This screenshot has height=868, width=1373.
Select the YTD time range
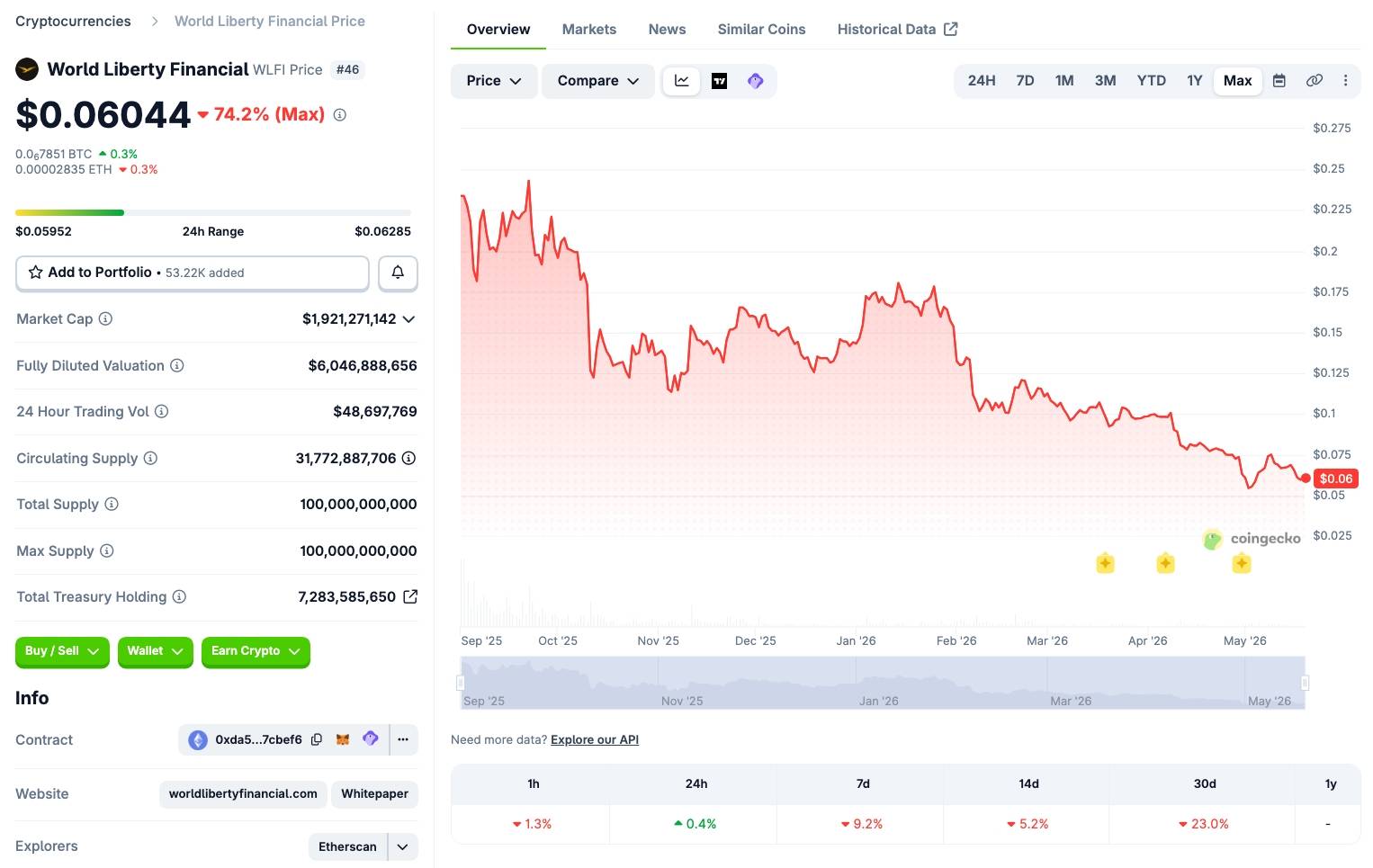1151,81
